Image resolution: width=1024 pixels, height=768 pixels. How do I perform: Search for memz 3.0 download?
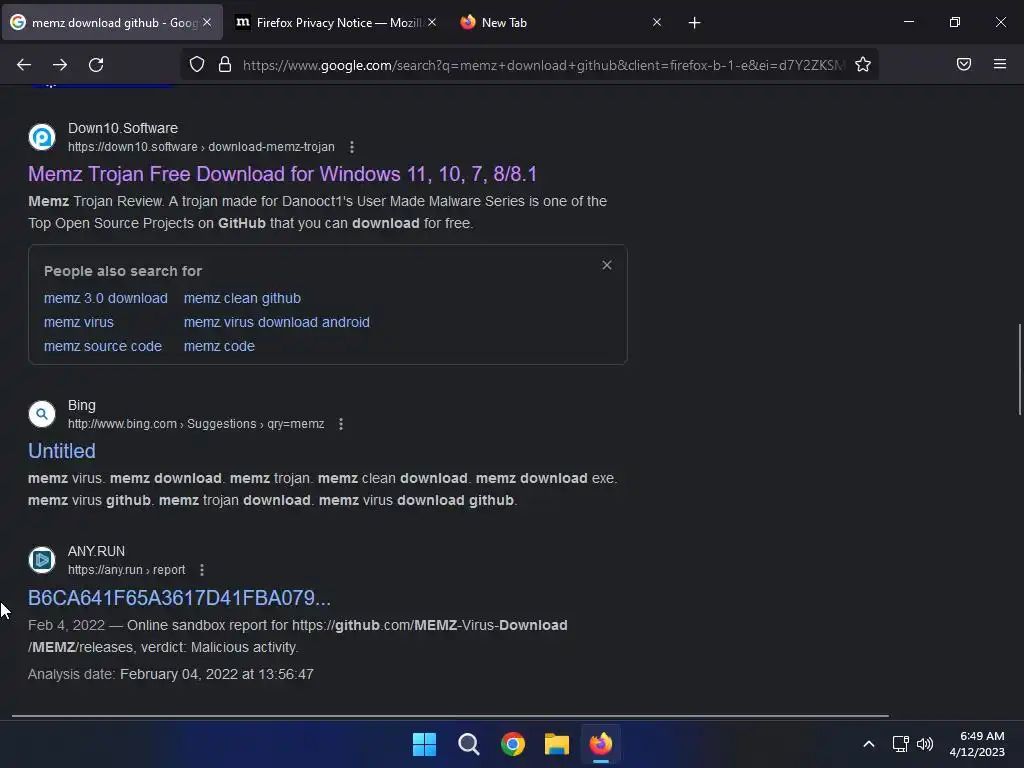(106, 298)
